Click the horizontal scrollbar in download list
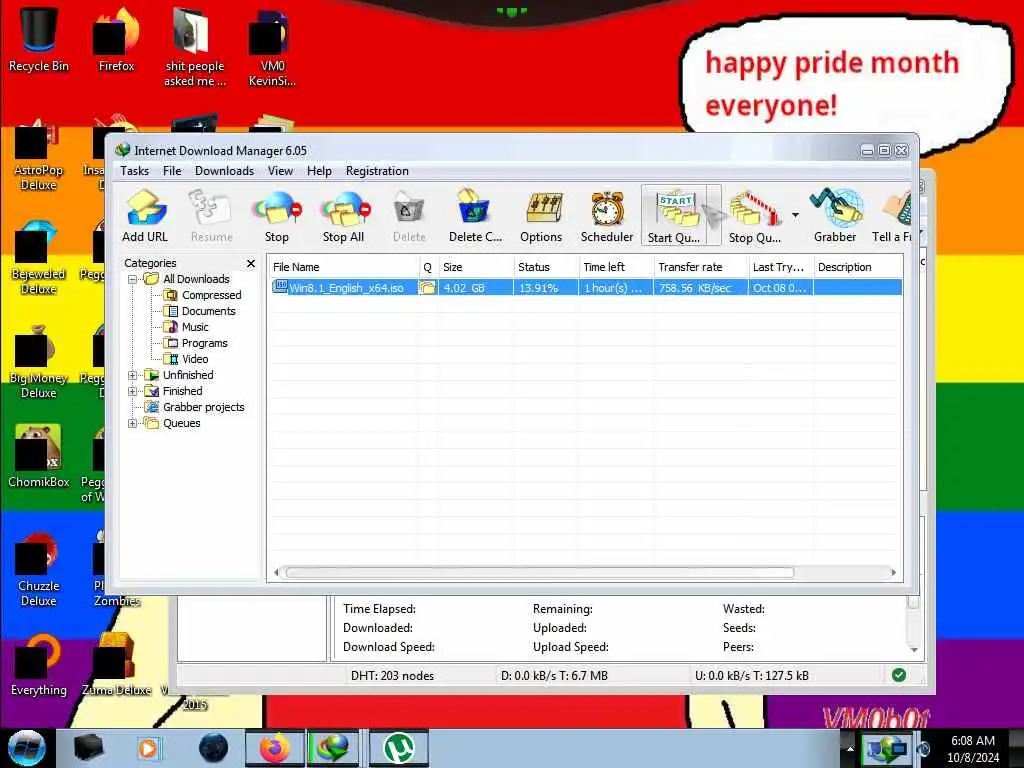 [x=539, y=573]
